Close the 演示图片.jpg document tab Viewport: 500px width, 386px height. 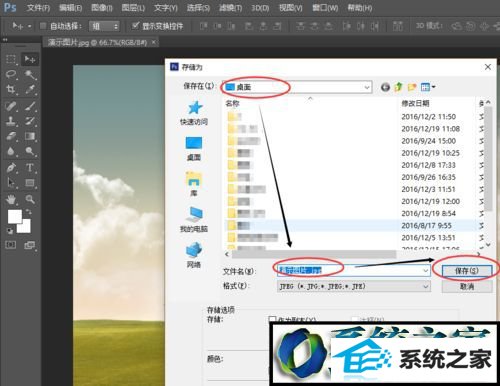click(x=153, y=42)
